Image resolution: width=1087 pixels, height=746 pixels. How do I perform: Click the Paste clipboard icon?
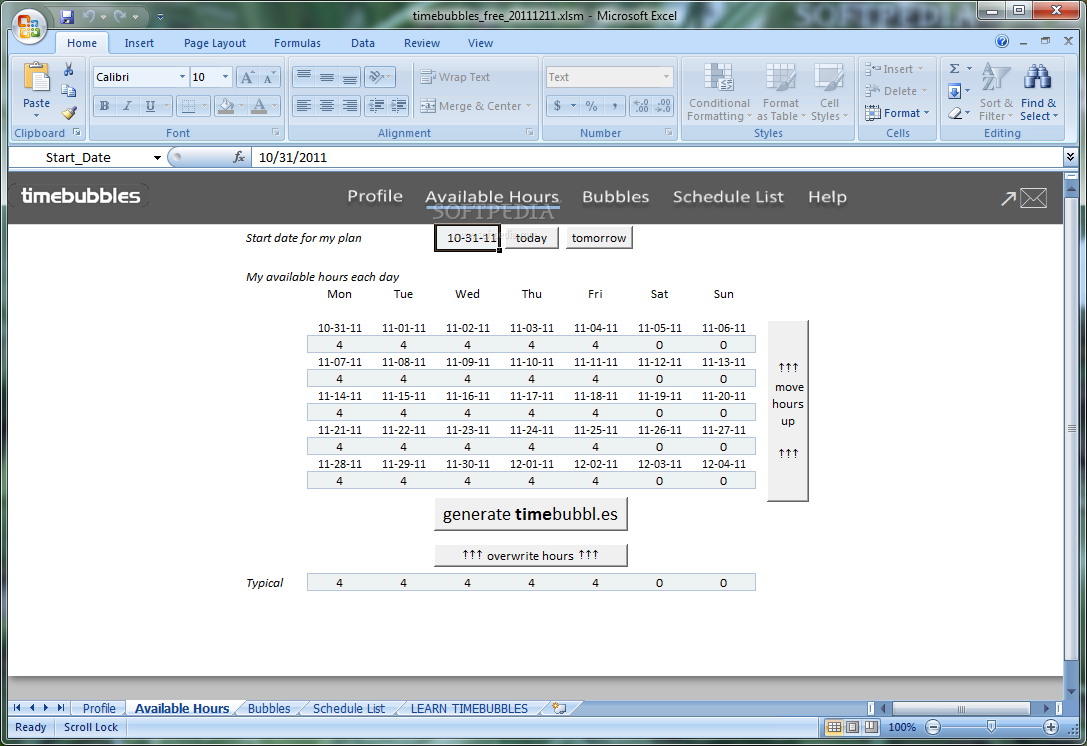point(36,76)
